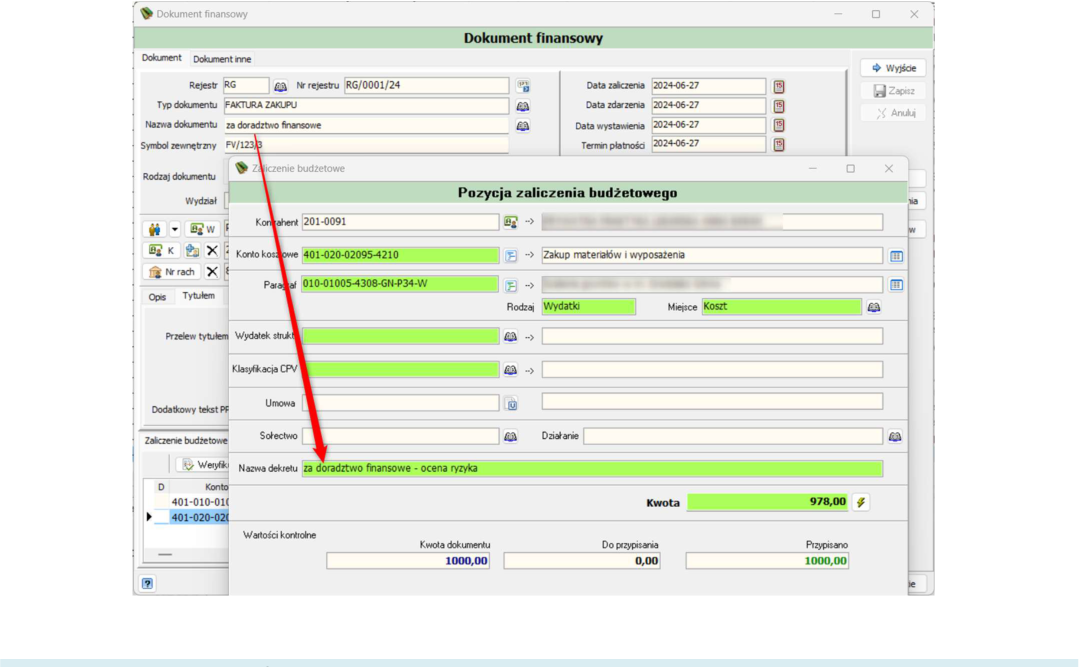
Task: Open the Umowa selection icon
Action: (511, 404)
